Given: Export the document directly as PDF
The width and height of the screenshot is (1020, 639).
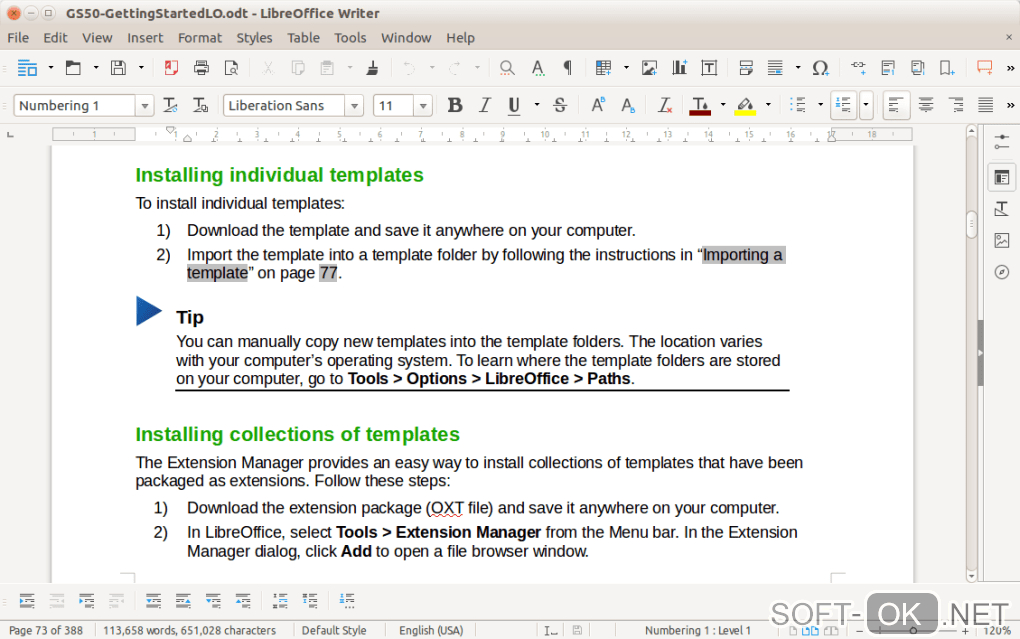Looking at the screenshot, I should 171,68.
